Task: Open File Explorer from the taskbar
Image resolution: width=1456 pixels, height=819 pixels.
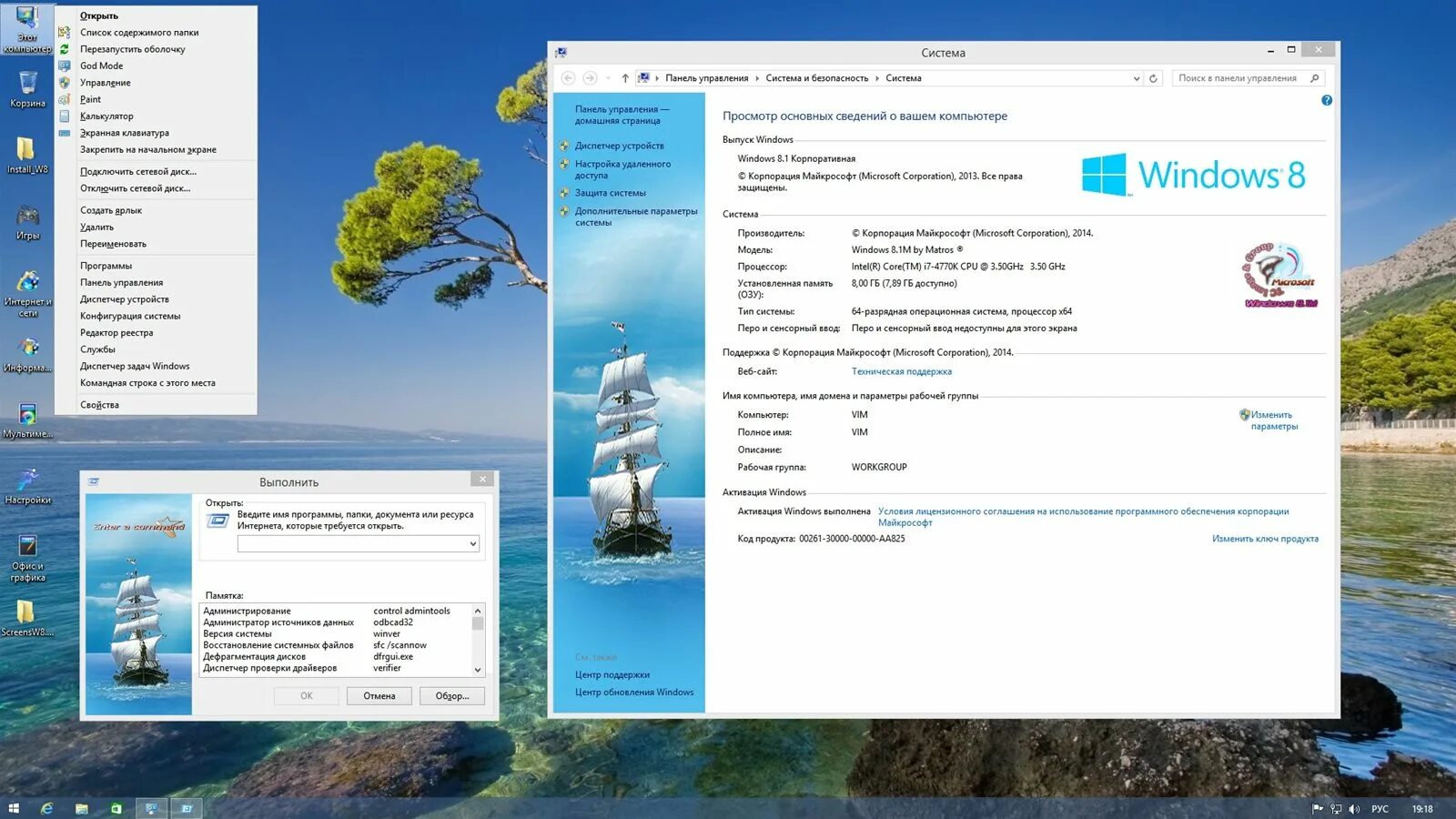Action: [81, 808]
